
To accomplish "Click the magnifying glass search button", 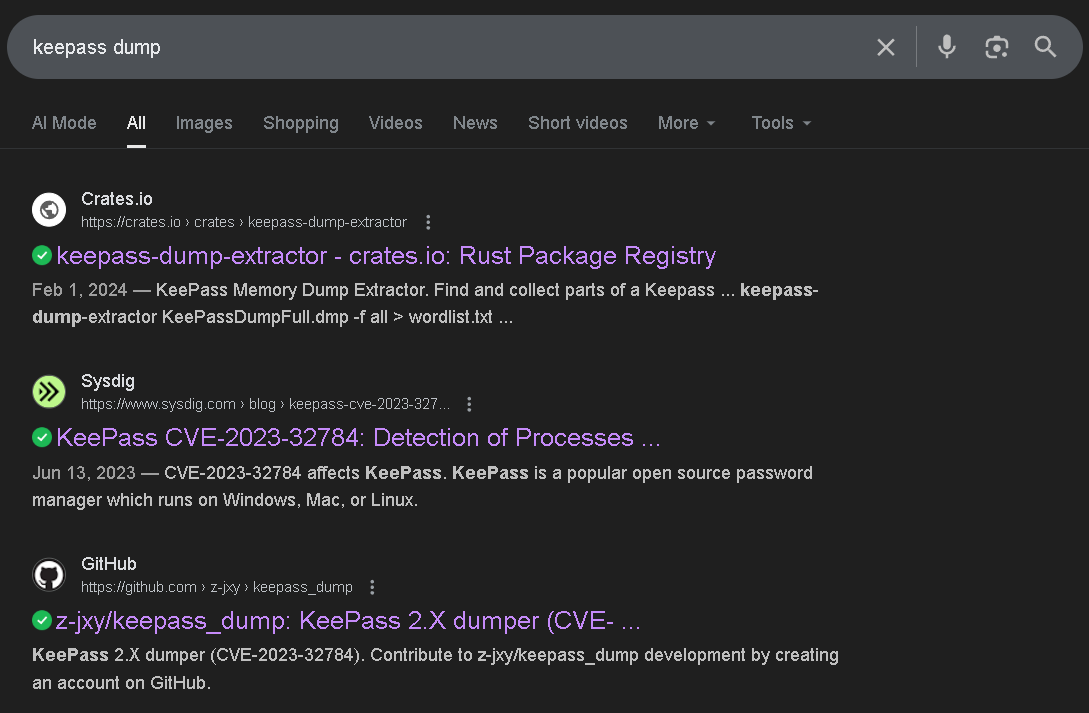I will coord(1045,47).
